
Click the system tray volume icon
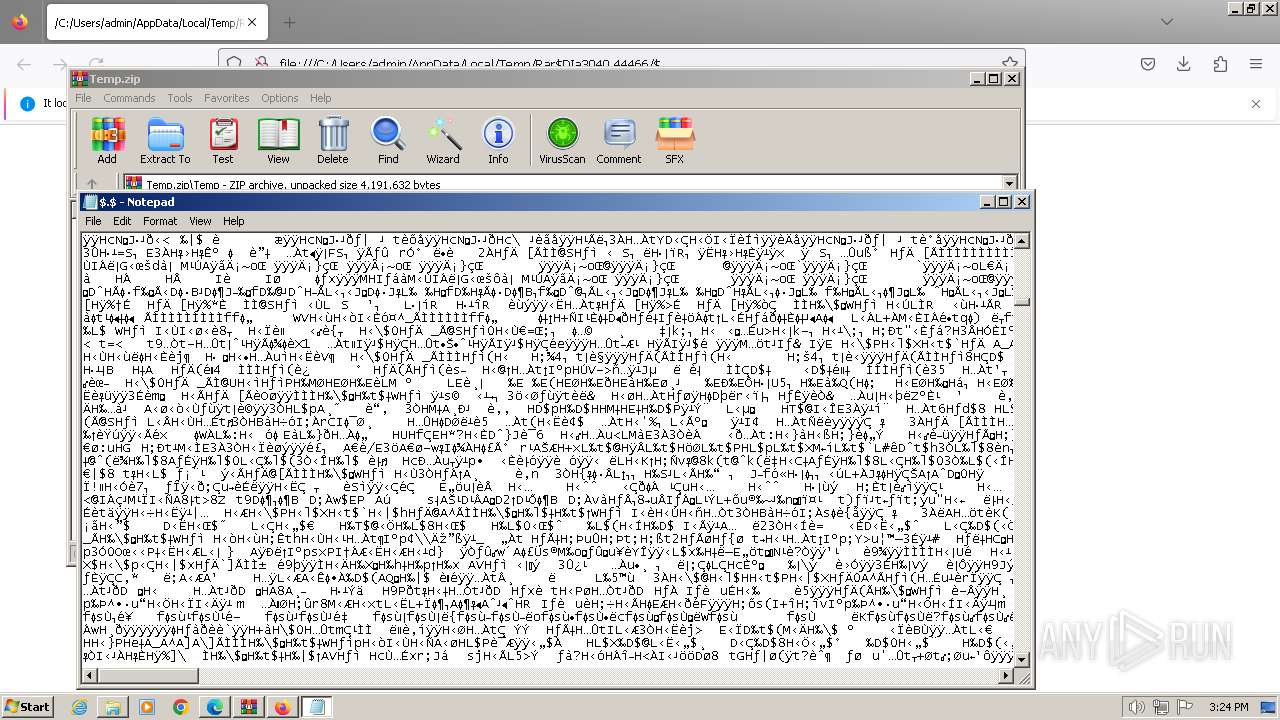[1137, 707]
